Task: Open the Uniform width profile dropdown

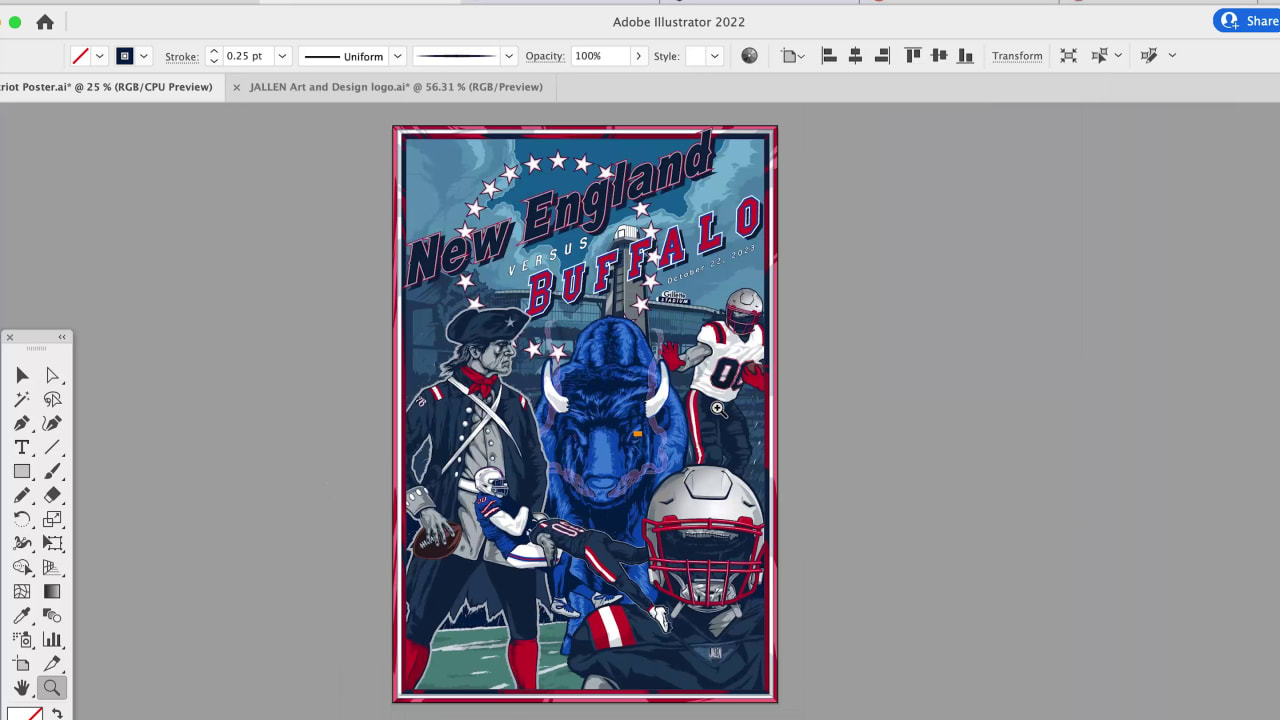Action: 397,56
